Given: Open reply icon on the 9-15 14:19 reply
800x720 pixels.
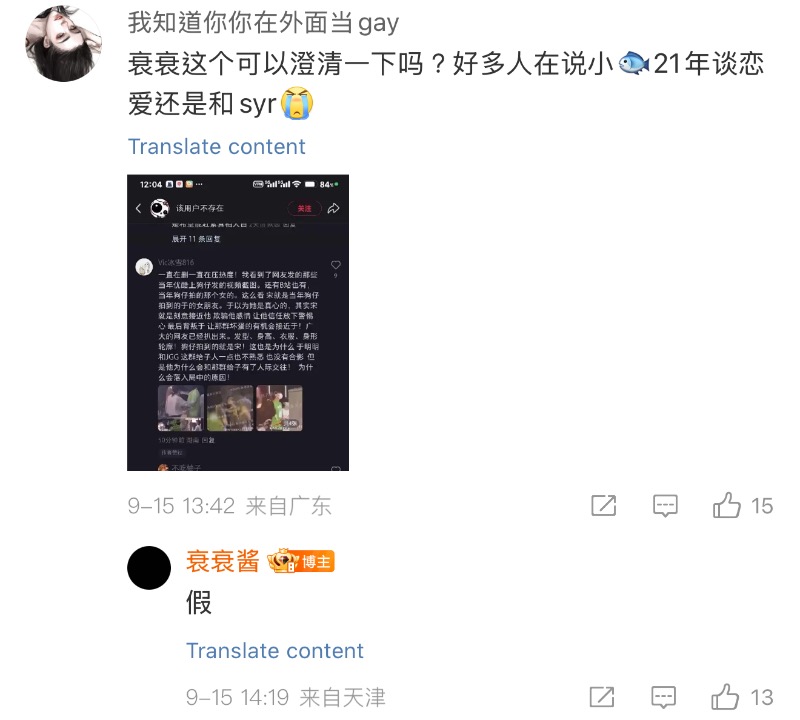Looking at the screenshot, I should [664, 698].
